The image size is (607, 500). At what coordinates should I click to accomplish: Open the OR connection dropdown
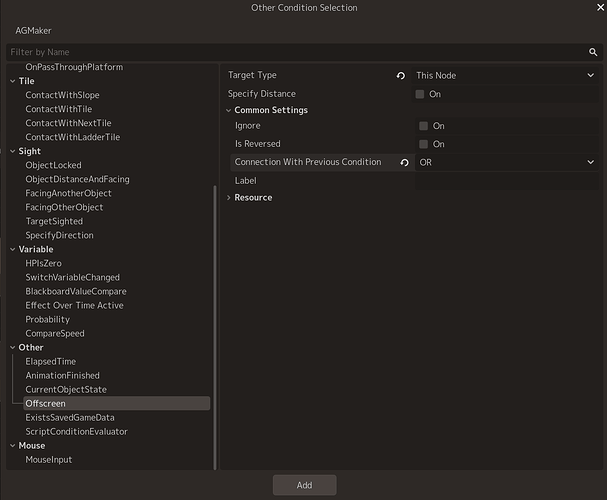(x=506, y=163)
